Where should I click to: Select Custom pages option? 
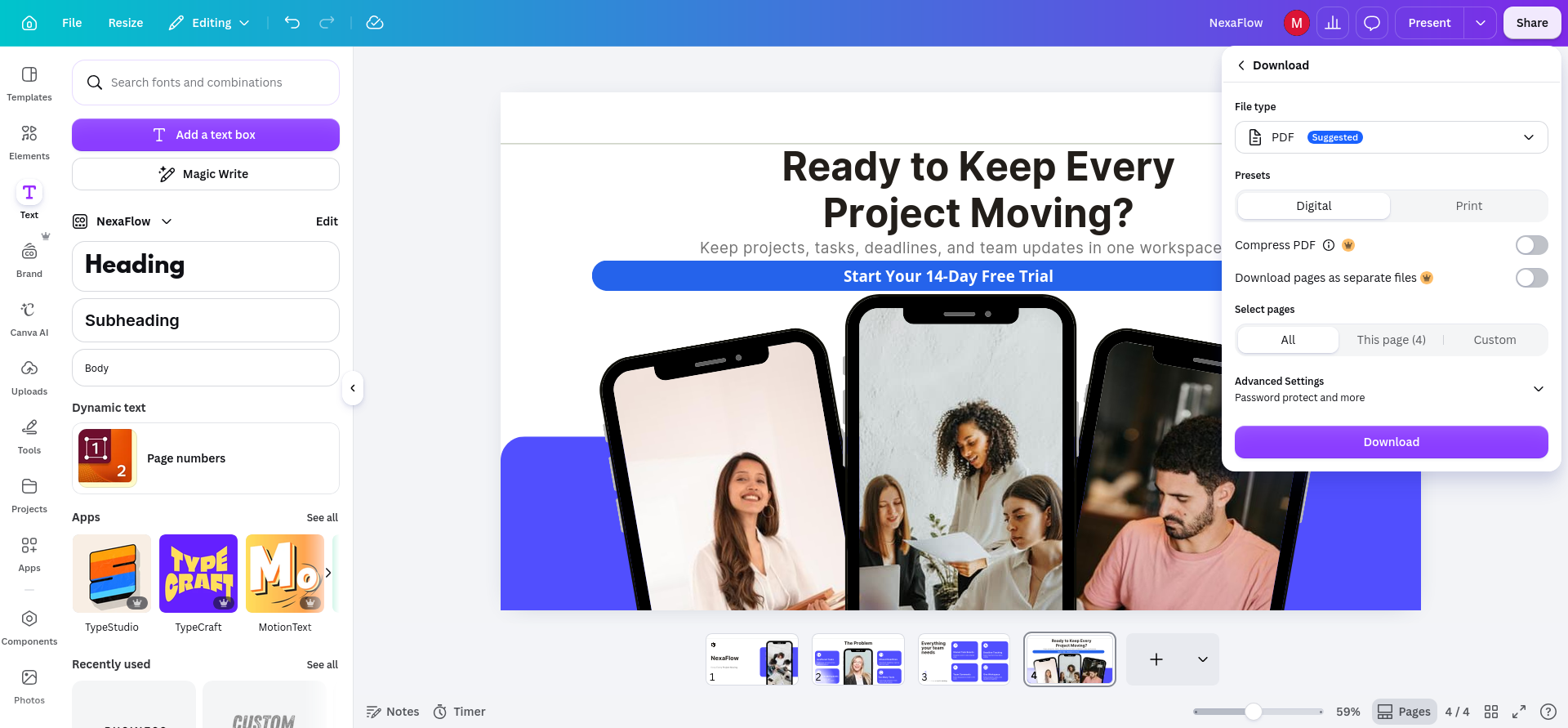(1494, 340)
